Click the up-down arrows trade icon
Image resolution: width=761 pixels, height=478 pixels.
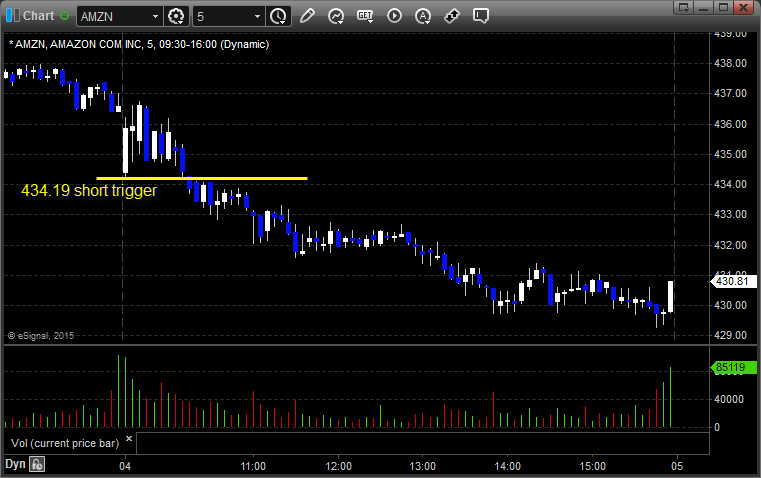pos(452,16)
